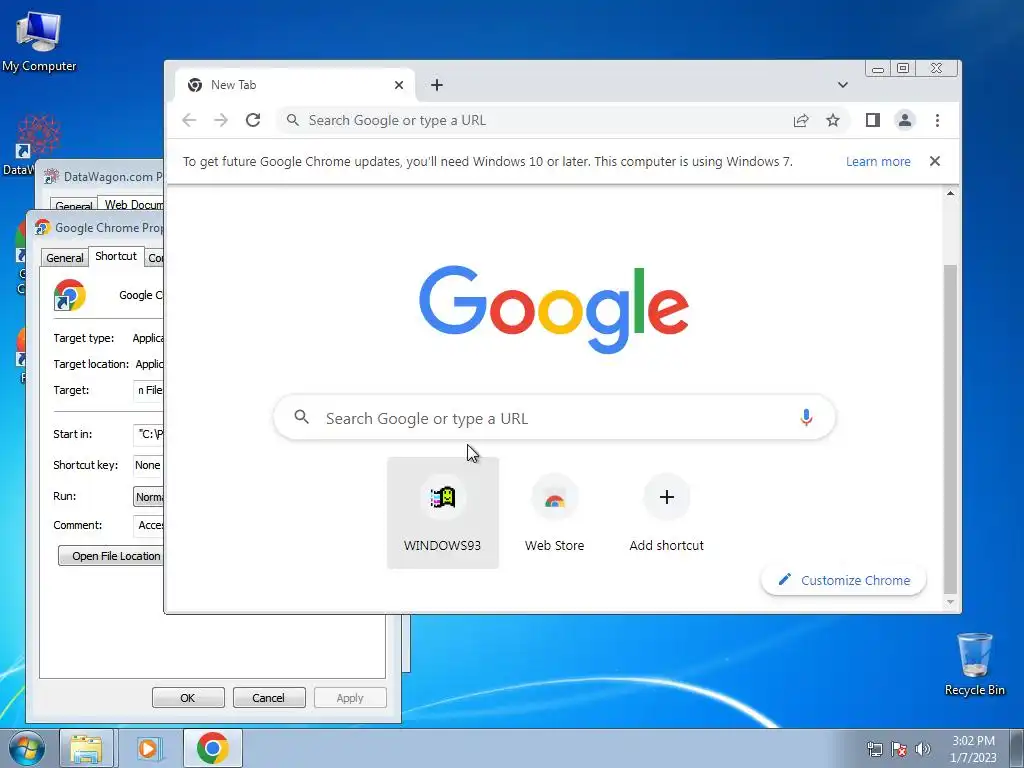Image resolution: width=1024 pixels, height=768 pixels.
Task: Go forward using Chrome's forward arrow
Action: pyautogui.click(x=221, y=120)
